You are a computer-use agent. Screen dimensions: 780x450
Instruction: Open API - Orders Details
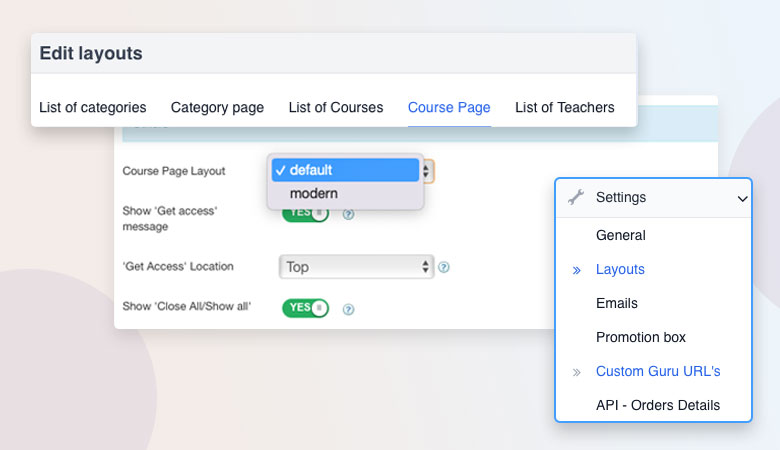tap(658, 405)
